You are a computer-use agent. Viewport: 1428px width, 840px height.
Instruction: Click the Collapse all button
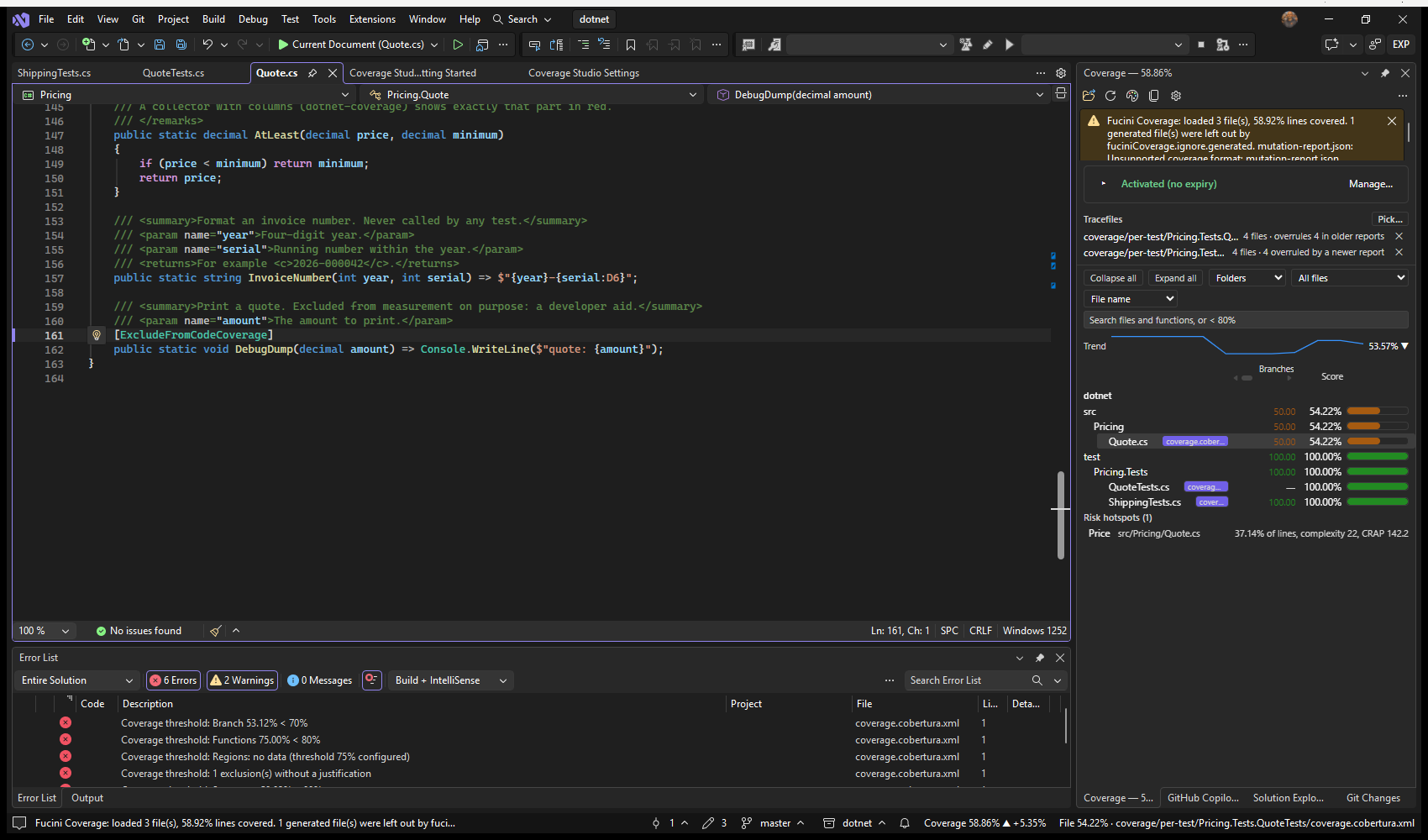point(1113,278)
